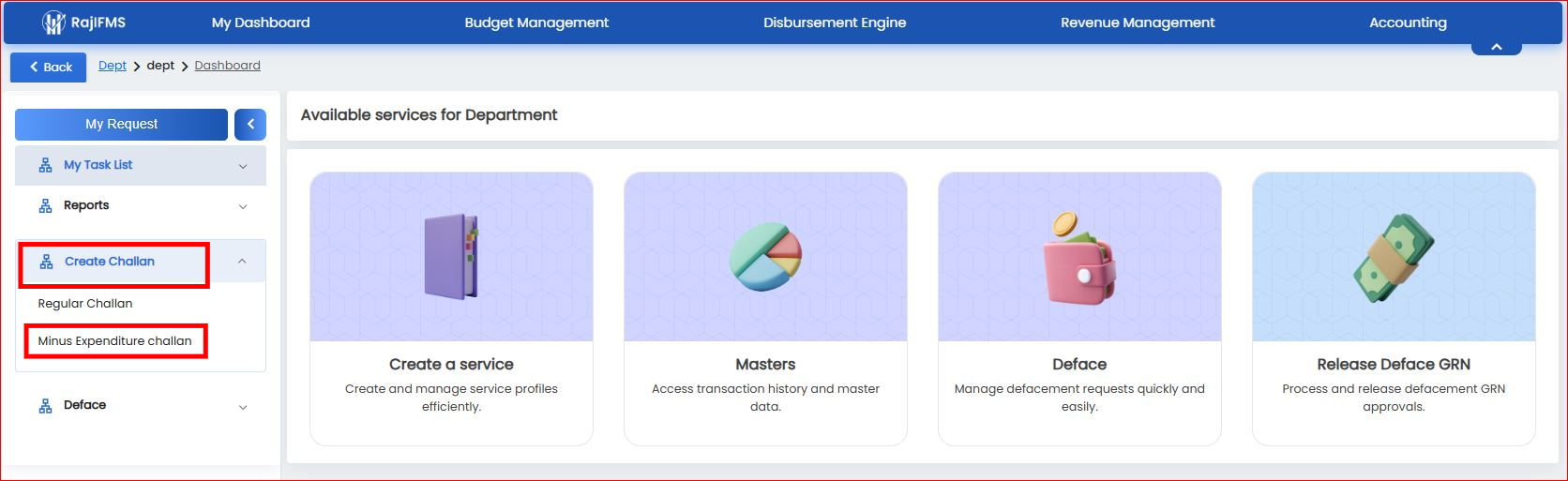Click the purple notebook Create a service image
The image size is (1568, 481).
point(451,257)
